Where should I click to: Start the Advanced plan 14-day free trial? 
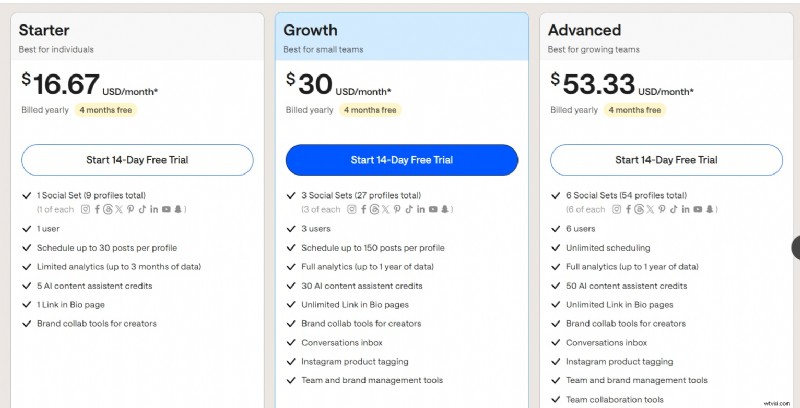(x=666, y=160)
